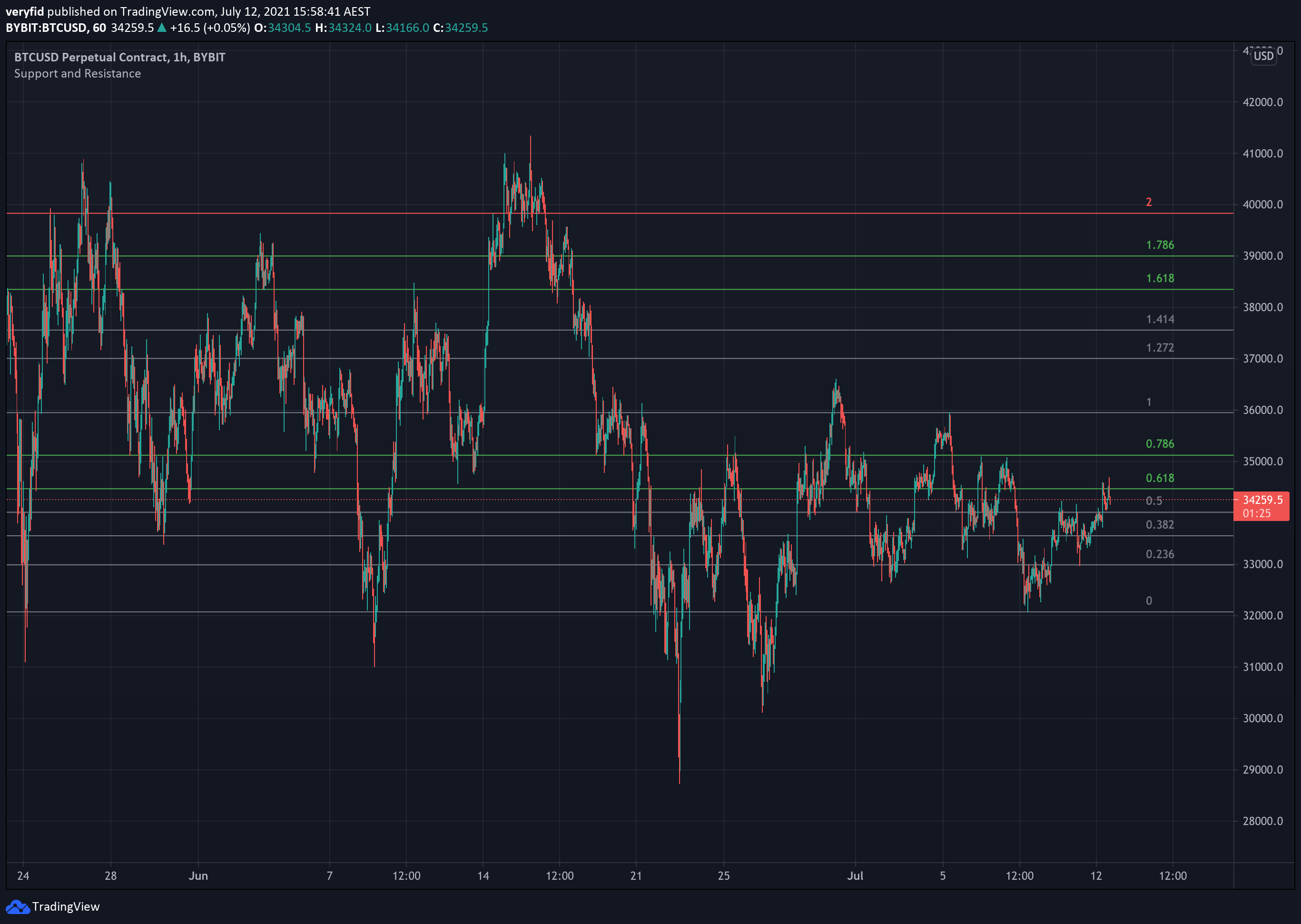Click the Fibonacci level label '0.618'
Viewport: 1301px width, 924px height.
[1160, 478]
